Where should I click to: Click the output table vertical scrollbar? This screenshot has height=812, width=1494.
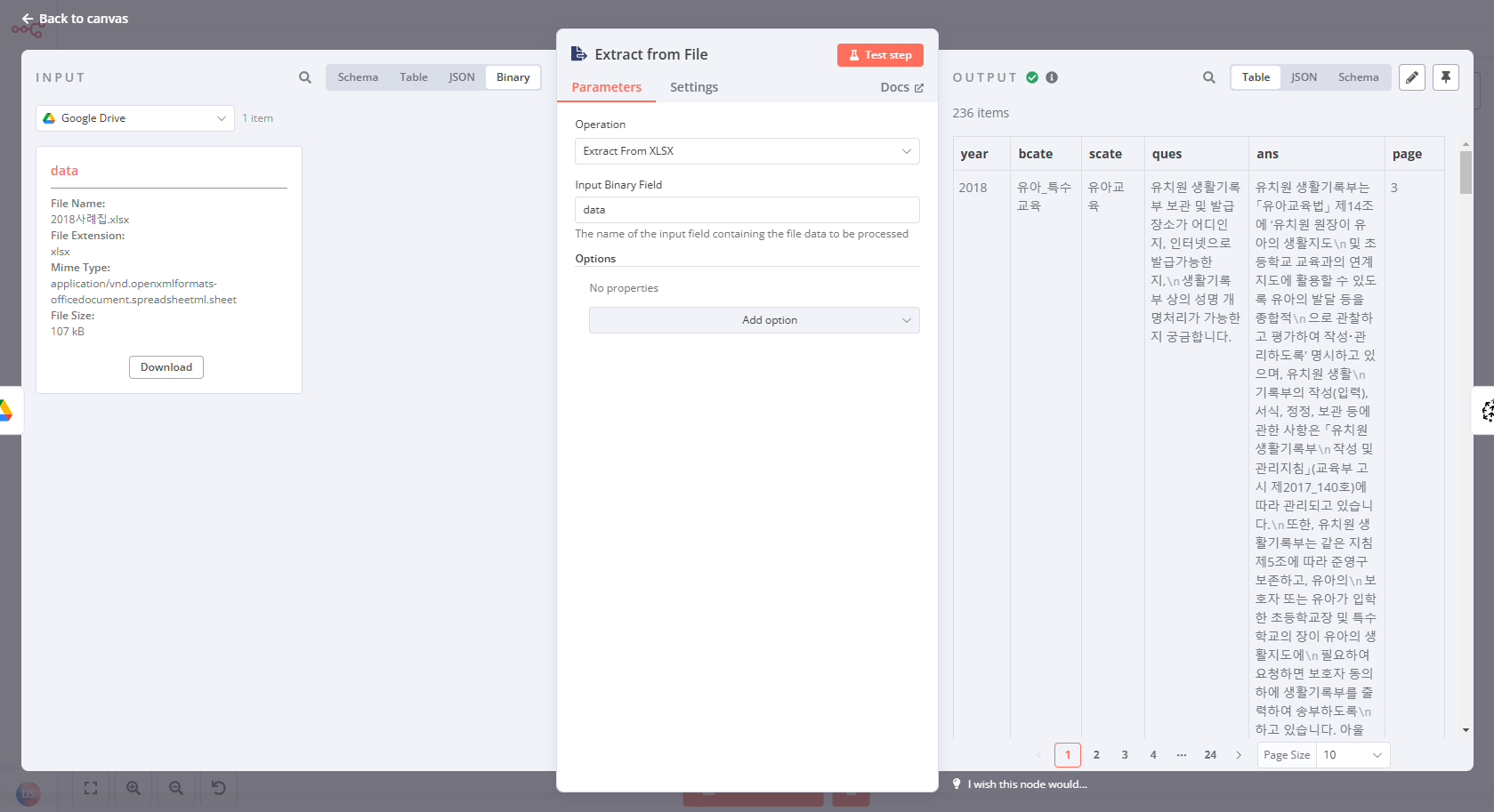(x=1466, y=173)
